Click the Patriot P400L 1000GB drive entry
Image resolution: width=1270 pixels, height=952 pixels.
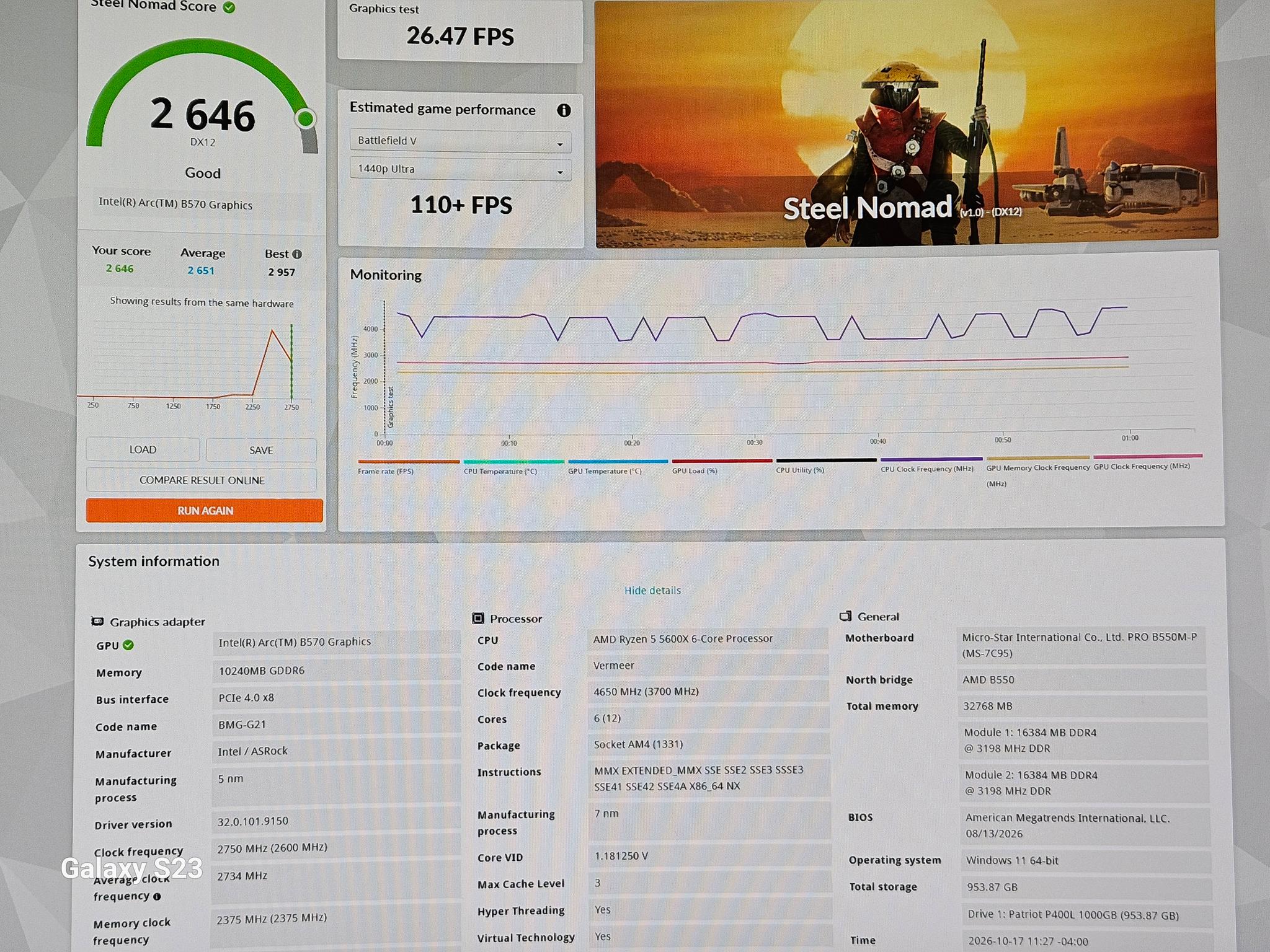(1073, 915)
